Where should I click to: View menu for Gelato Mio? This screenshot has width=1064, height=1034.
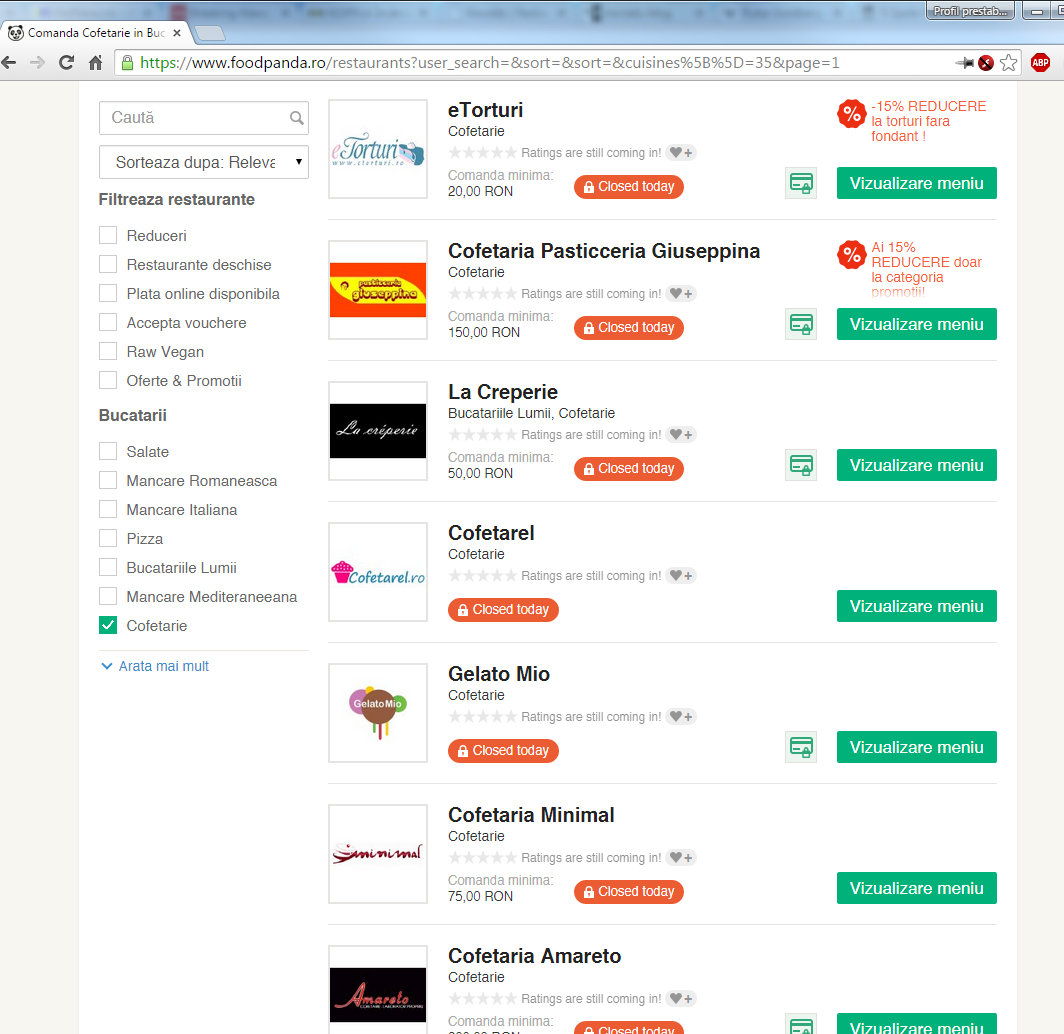[x=916, y=747]
